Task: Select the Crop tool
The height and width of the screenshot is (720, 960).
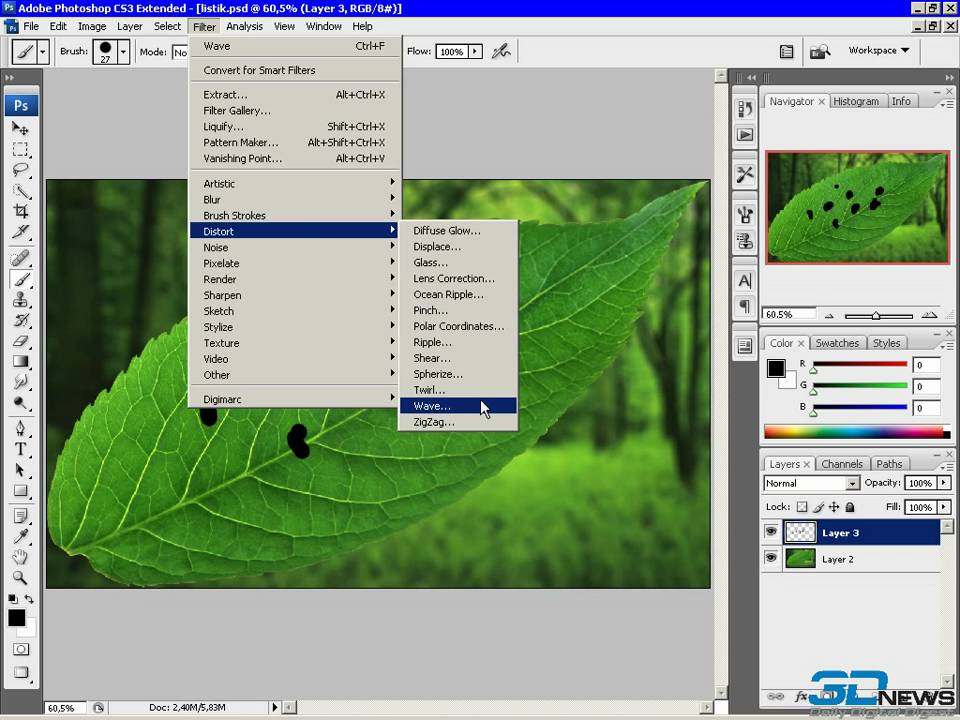Action: coord(20,211)
